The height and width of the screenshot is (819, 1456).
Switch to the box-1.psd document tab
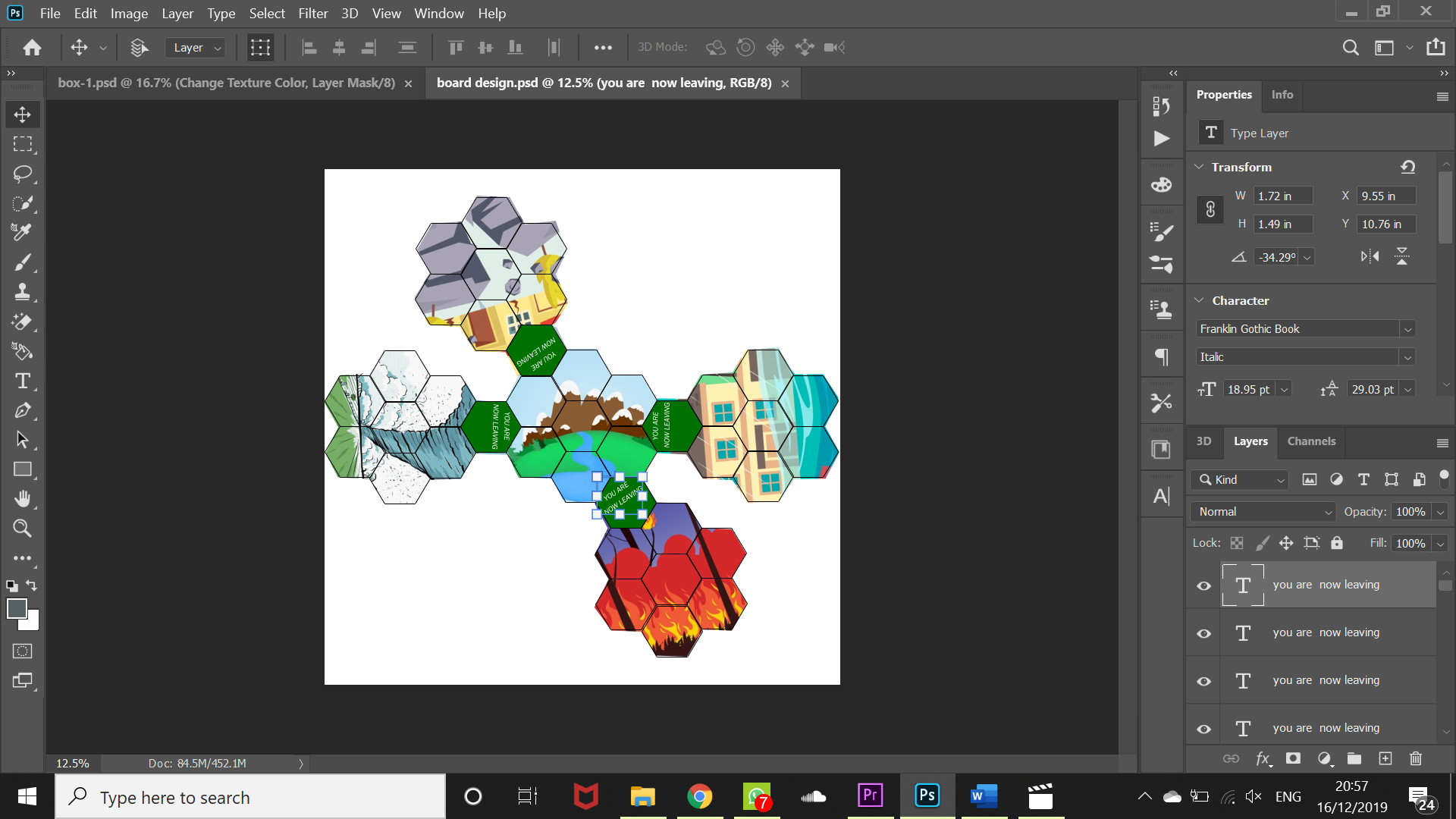(226, 83)
